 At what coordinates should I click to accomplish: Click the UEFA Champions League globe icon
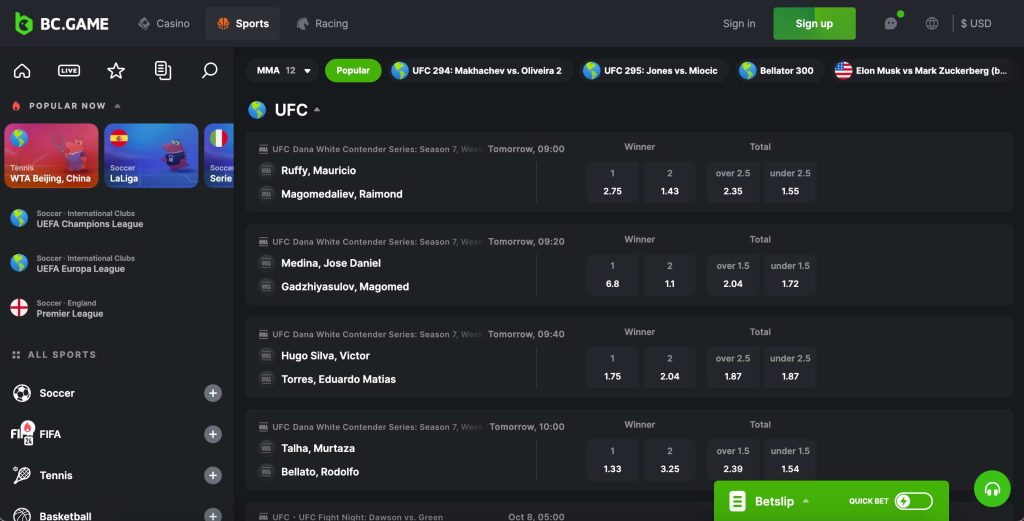pyautogui.click(x=19, y=218)
